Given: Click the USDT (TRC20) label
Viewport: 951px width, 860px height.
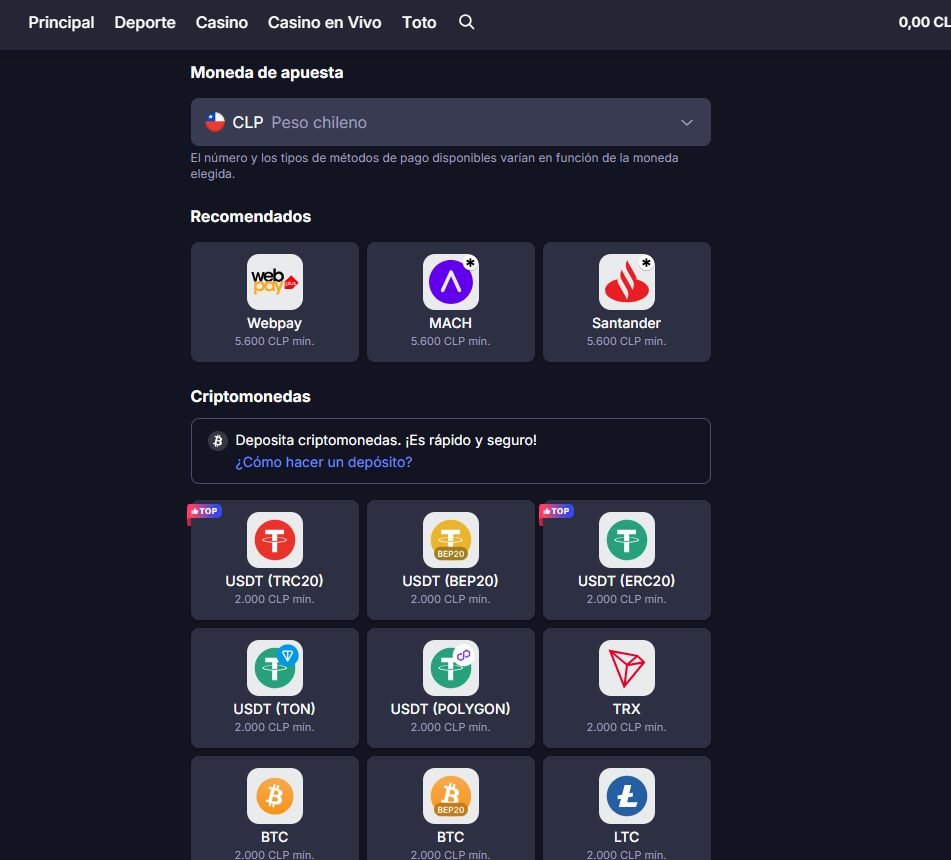Looking at the screenshot, I should [274, 581].
